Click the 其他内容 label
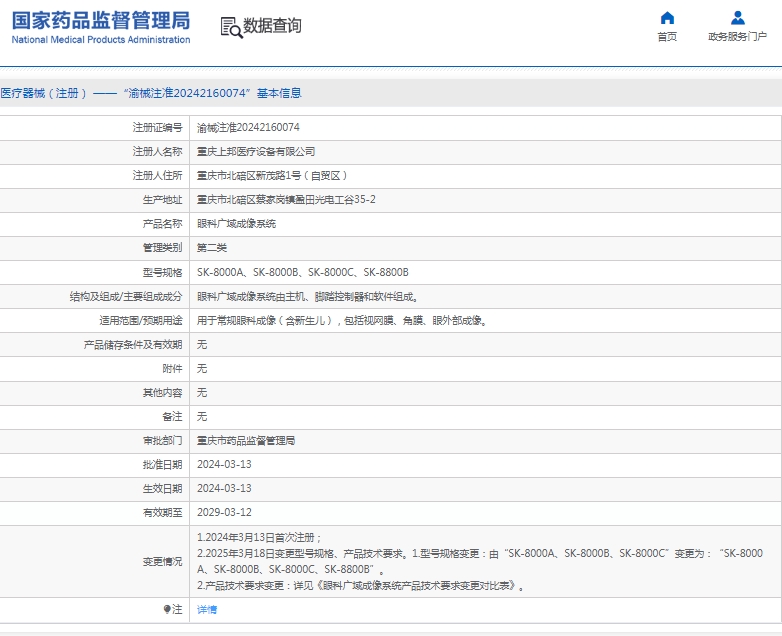This screenshot has height=636, width=782. tap(163, 392)
